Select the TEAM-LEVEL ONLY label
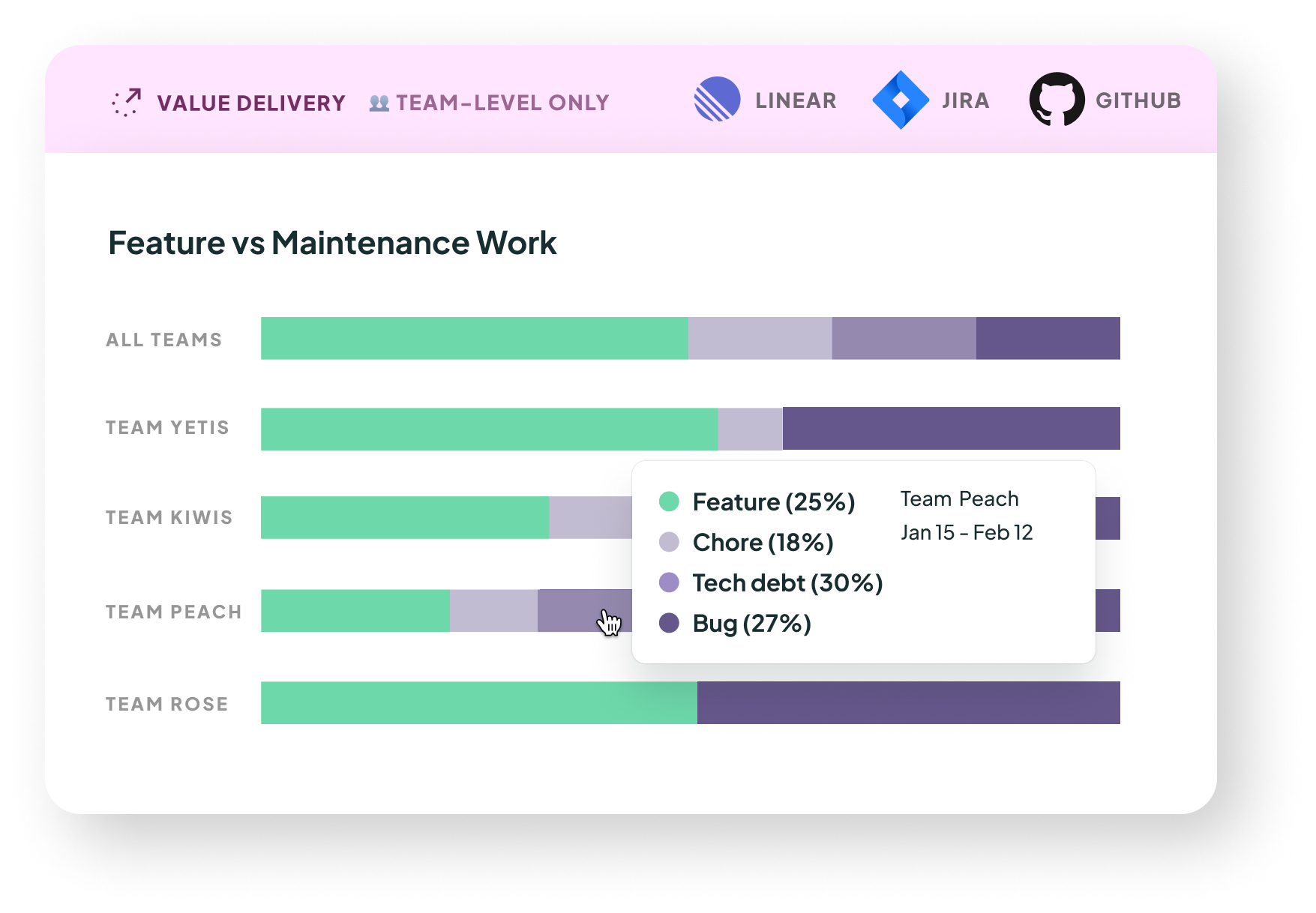The image size is (1316, 913). click(502, 103)
